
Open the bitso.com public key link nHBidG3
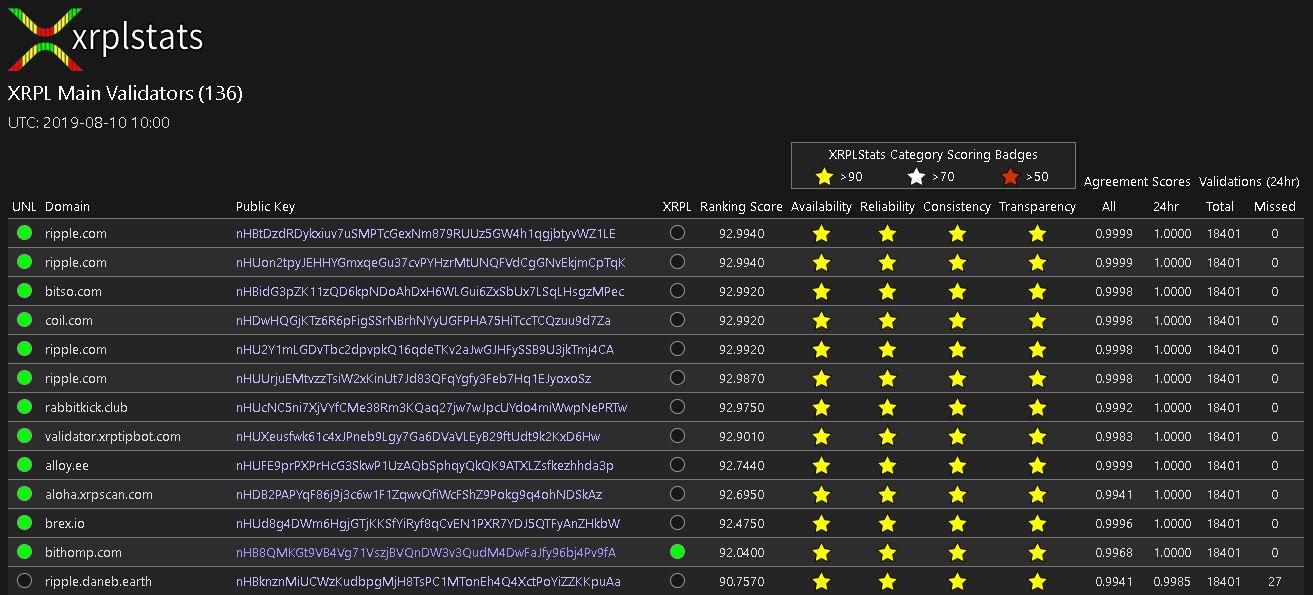tap(430, 292)
